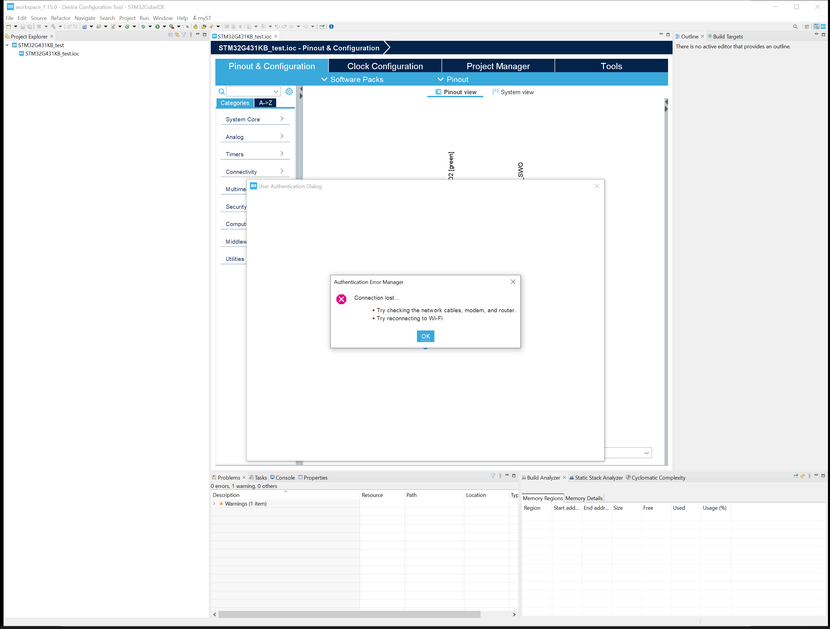Close the Authentication Error Manager dialog
Screen dimensions: 830x629
coord(513,282)
